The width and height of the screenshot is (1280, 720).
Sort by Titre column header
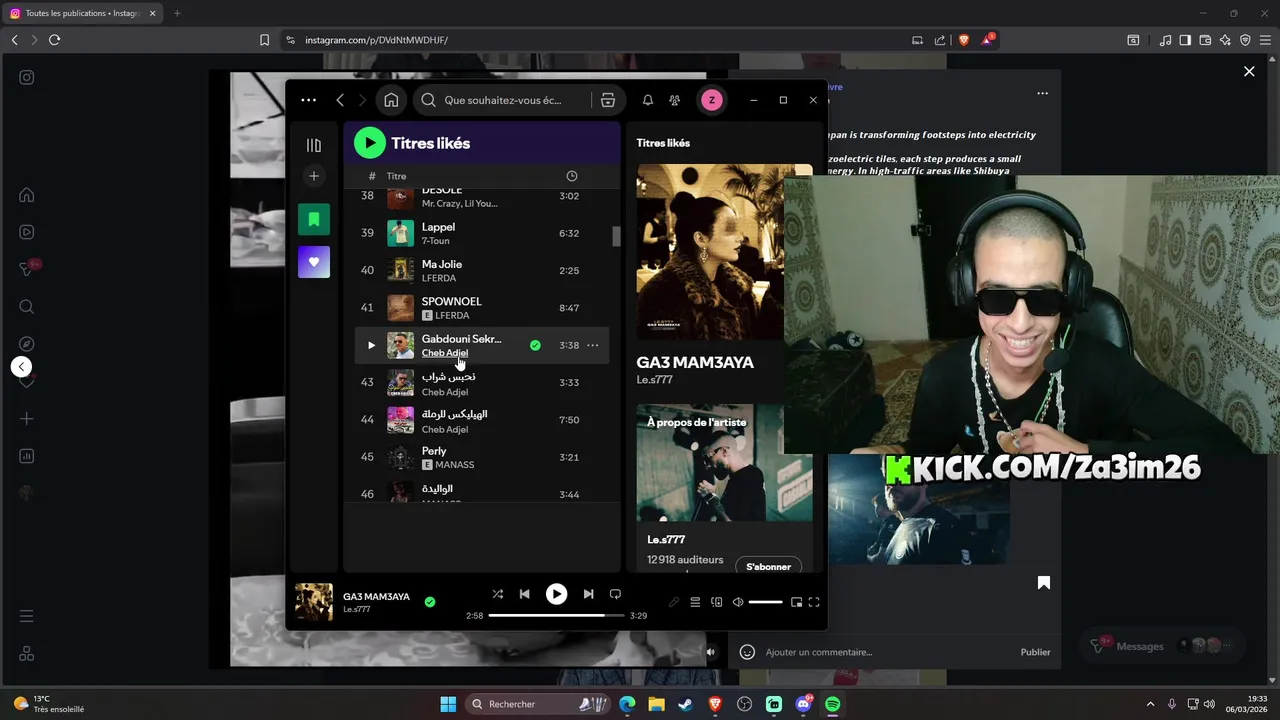397,176
